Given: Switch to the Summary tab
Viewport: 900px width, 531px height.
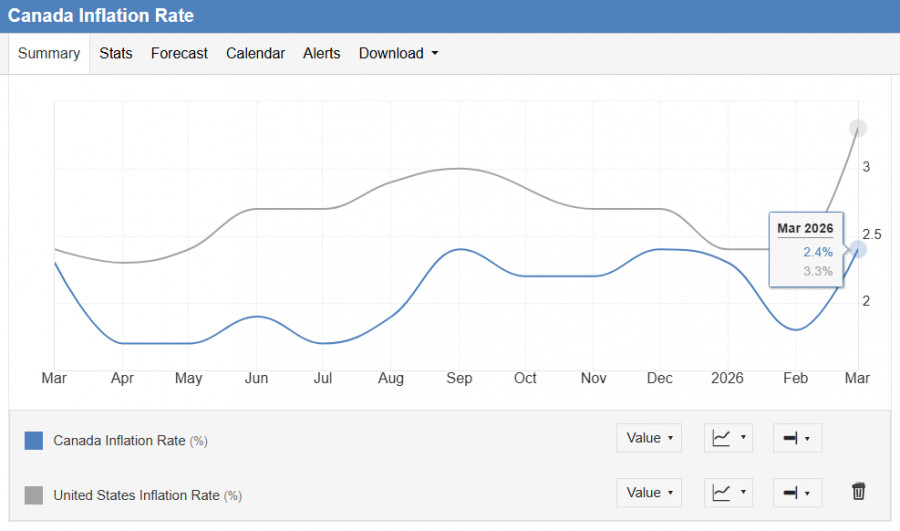Looking at the screenshot, I should click(49, 54).
